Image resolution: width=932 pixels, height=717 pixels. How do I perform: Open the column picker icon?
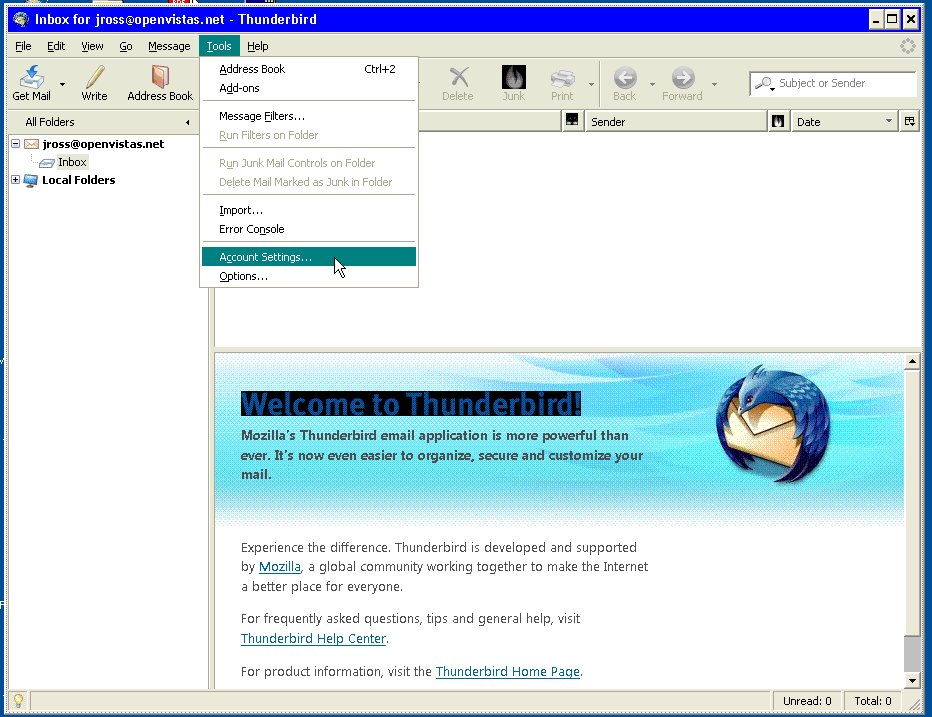point(909,121)
